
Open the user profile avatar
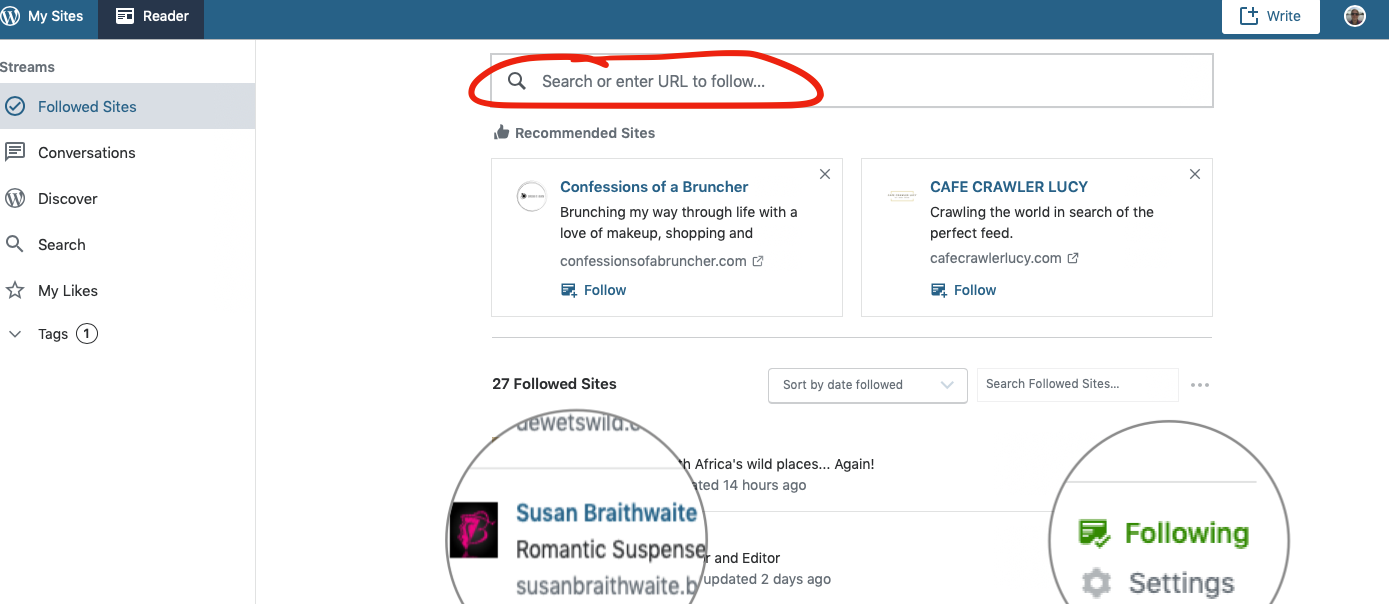(1355, 16)
